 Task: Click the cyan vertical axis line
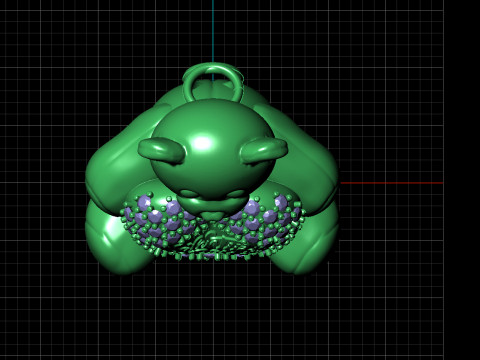point(213,32)
